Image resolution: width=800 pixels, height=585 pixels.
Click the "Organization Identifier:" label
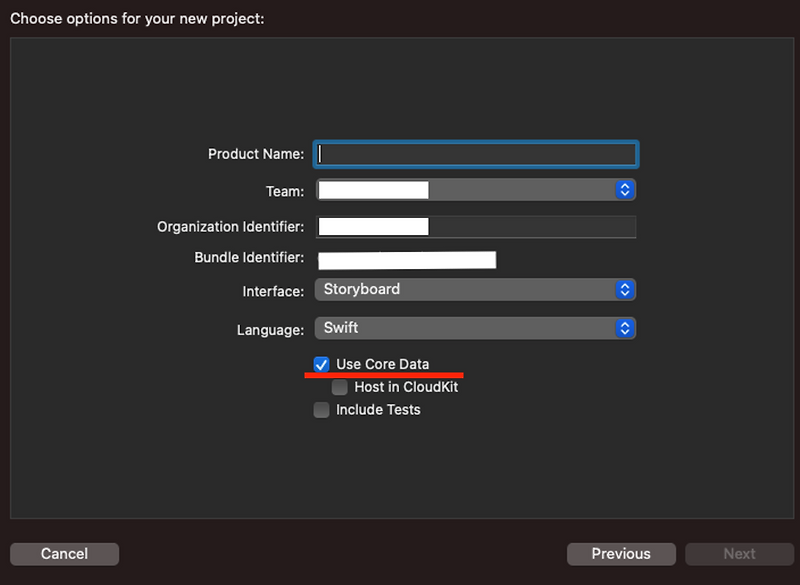(230, 227)
